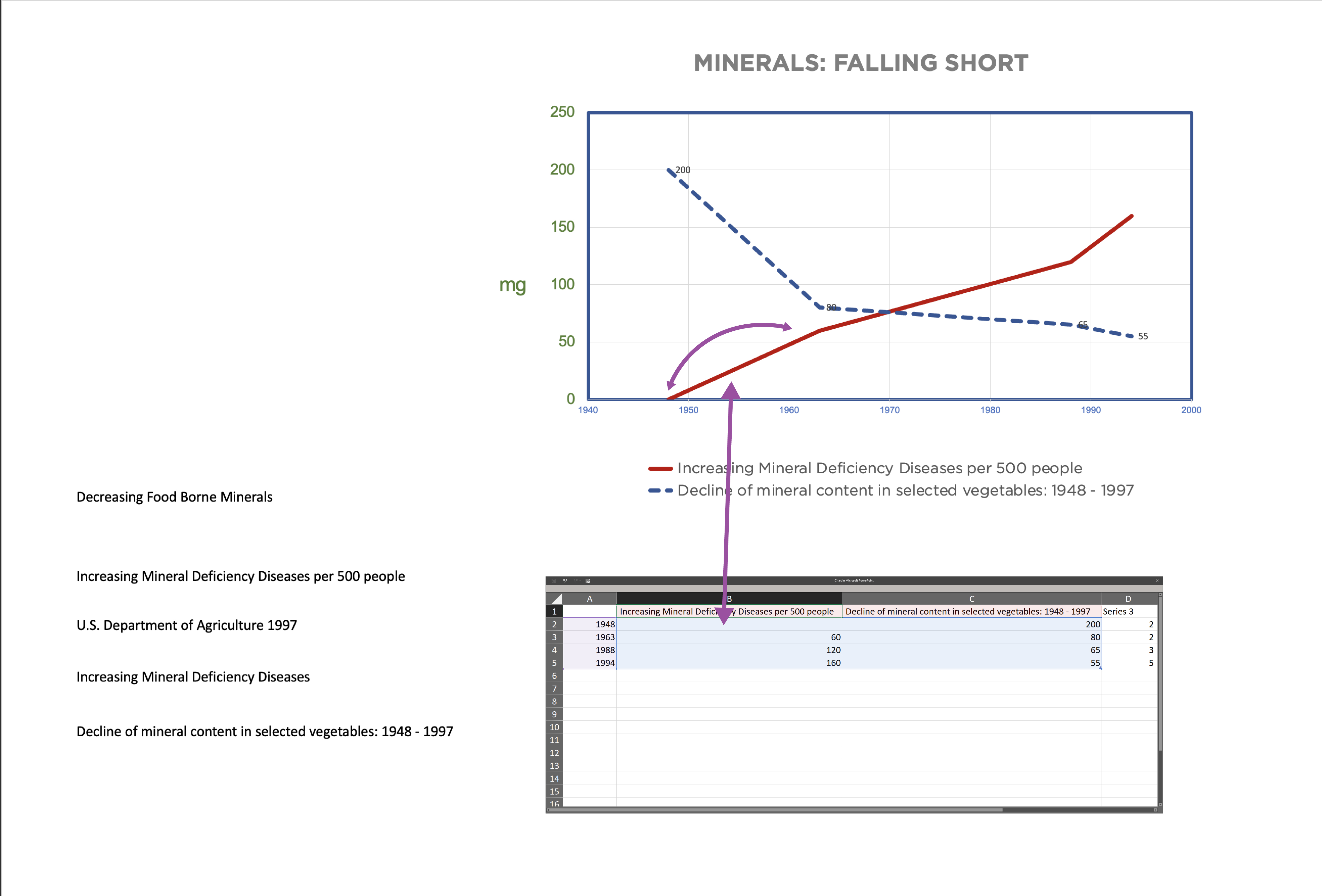1322x896 pixels.
Task: Click the Undo icon in chart data window
Action: [565, 581]
